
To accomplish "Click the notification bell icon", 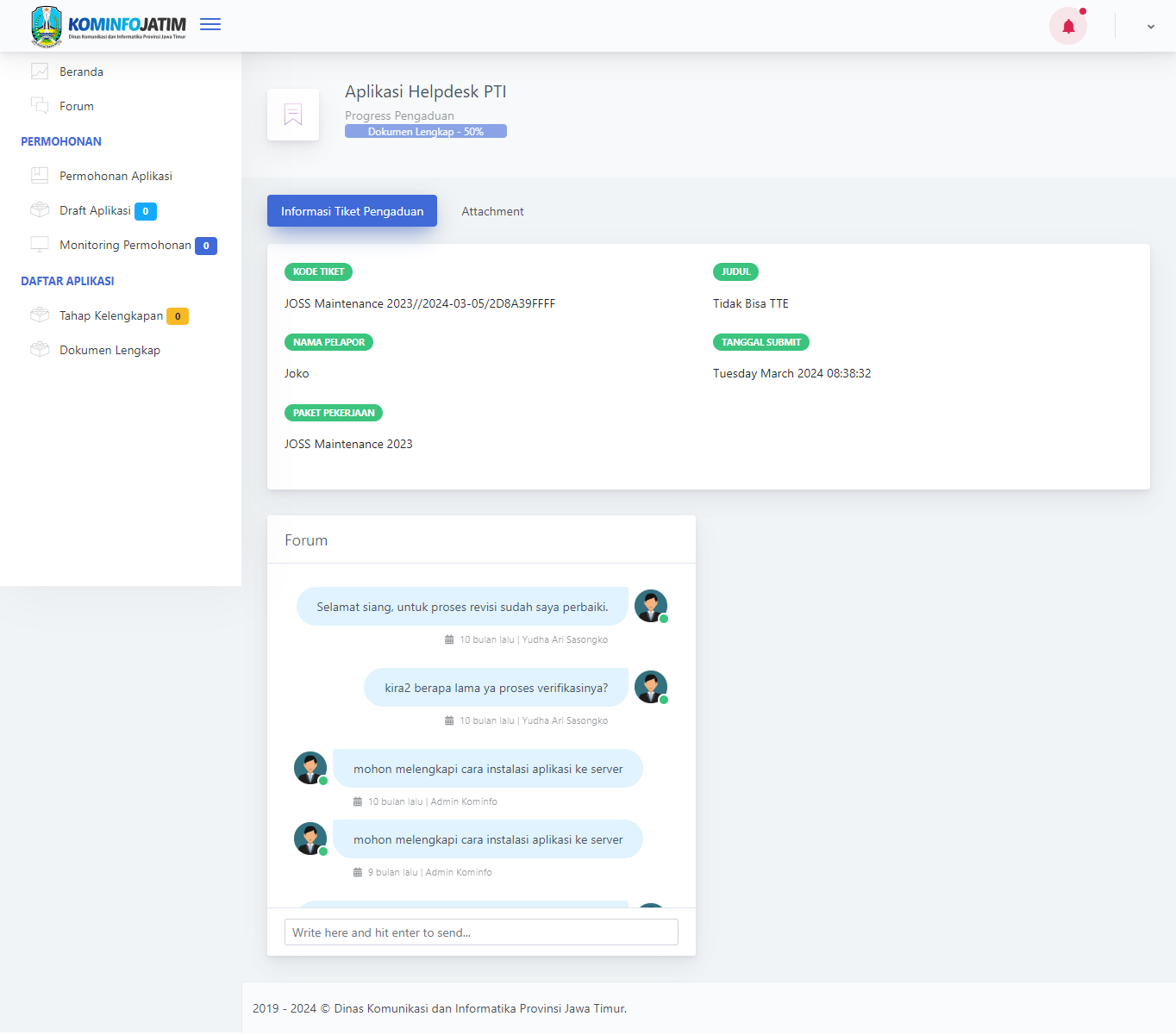I will pyautogui.click(x=1068, y=26).
